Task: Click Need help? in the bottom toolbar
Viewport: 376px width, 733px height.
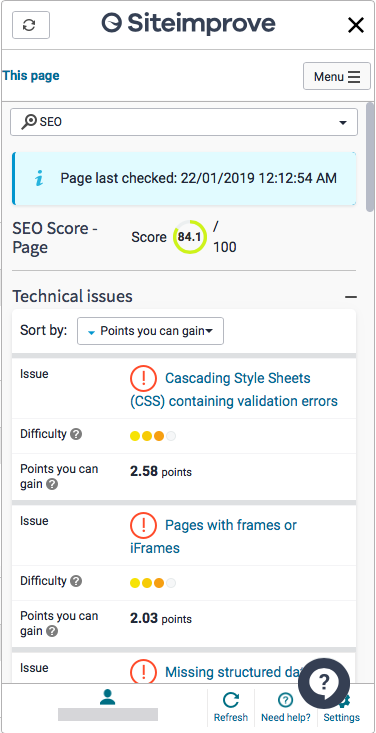Action: pyautogui.click(x=285, y=707)
